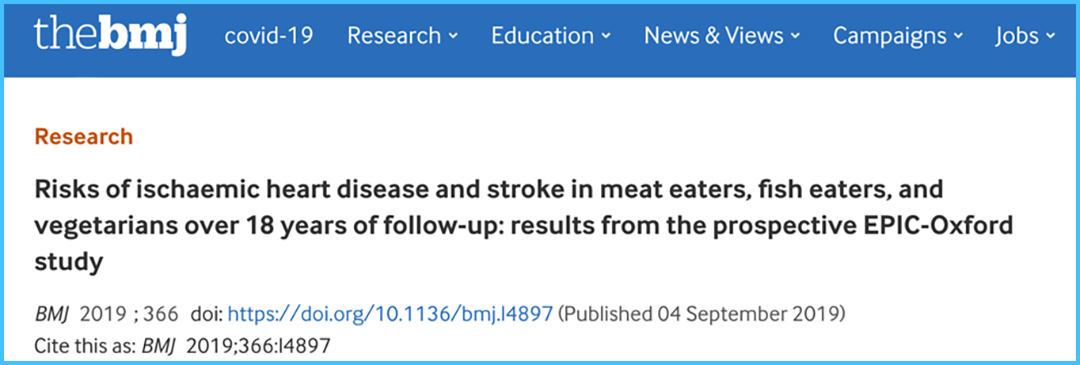Viewport: 1080px width, 365px height.
Task: Open the doi.org/10.1136/bmj.l4897 link
Action: pyautogui.click(x=390, y=315)
